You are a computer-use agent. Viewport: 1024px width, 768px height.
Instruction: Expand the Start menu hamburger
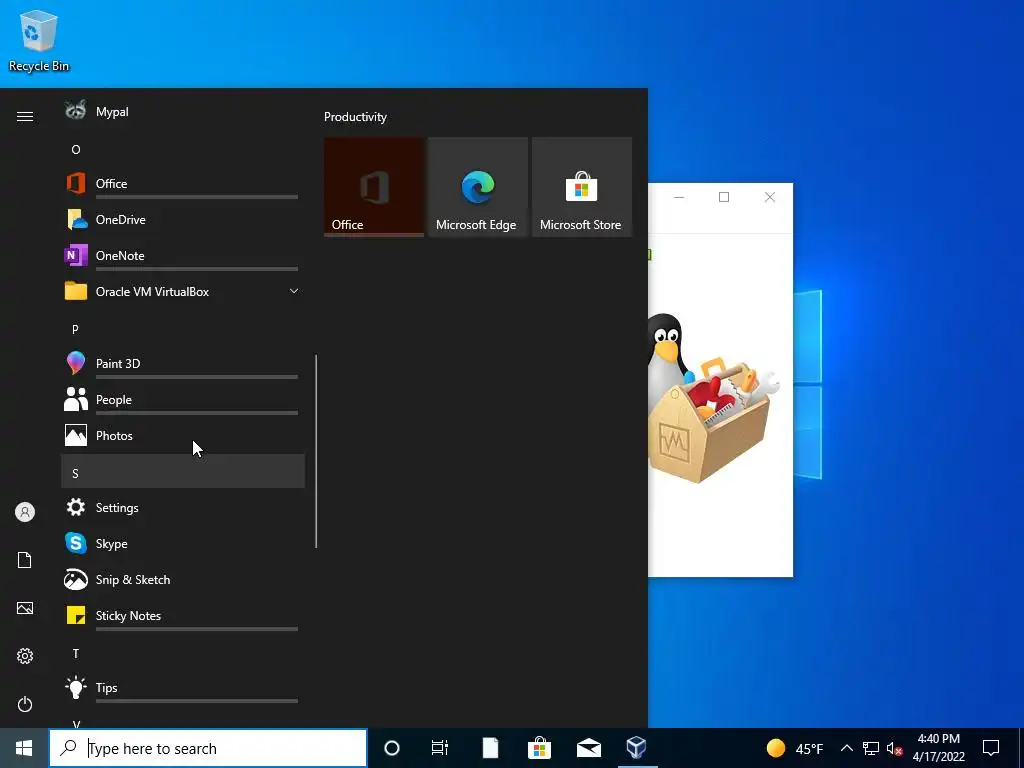(25, 116)
